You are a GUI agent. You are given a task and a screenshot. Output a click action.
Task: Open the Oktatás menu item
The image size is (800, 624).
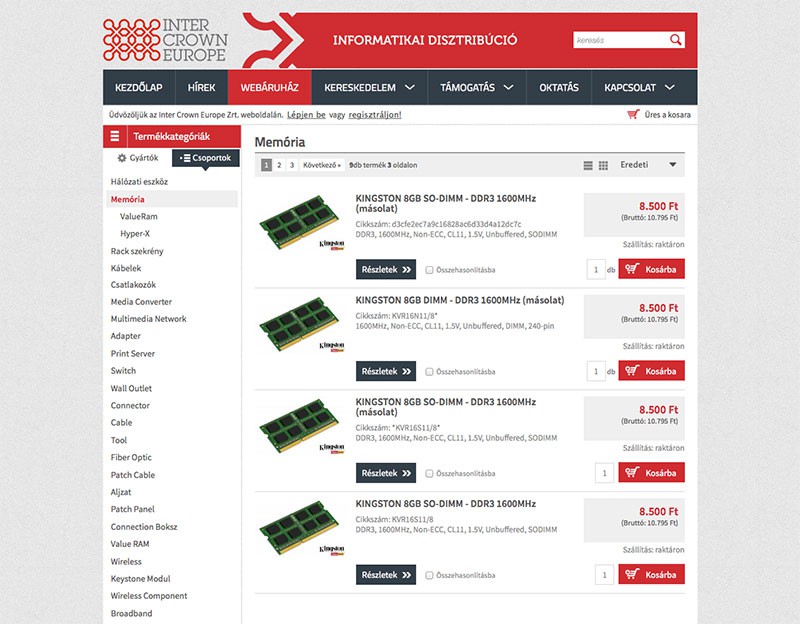coord(559,88)
